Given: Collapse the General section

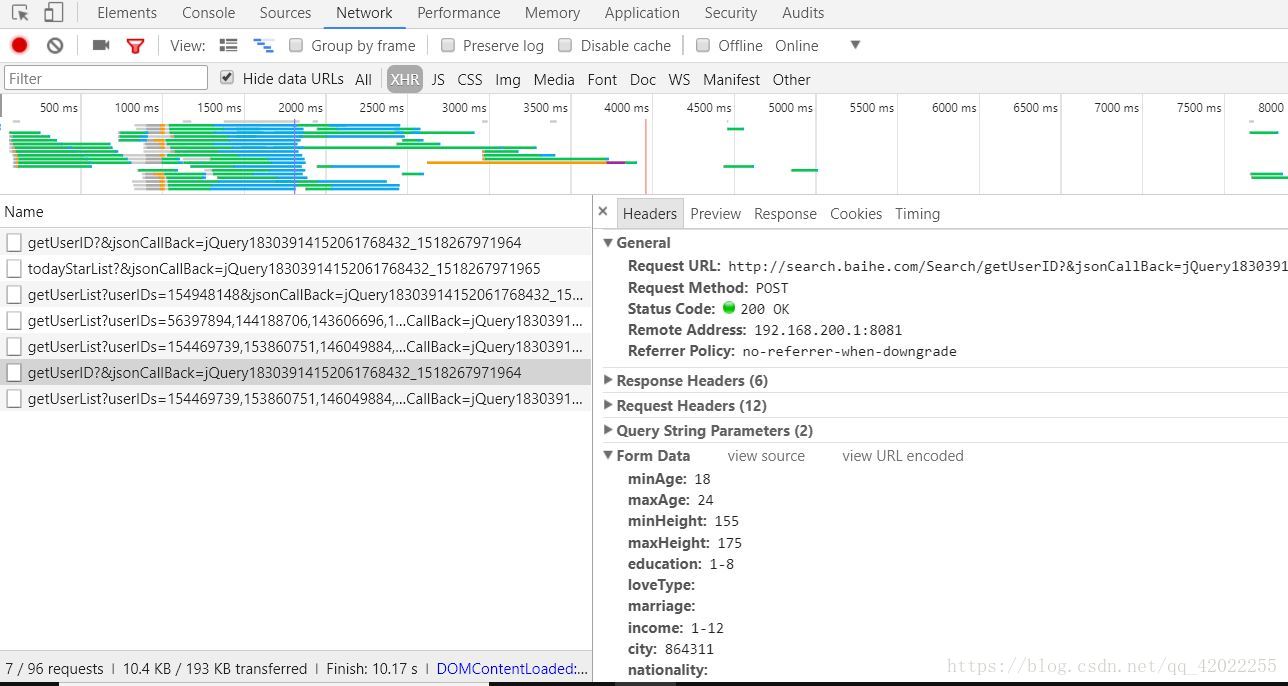Looking at the screenshot, I should pos(608,243).
